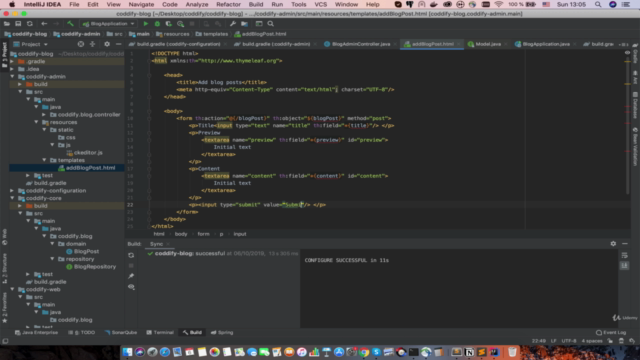Viewport: 640px width, 360px height.
Task: Toggle the read-only lock icon in the status bar
Action: 610,341
